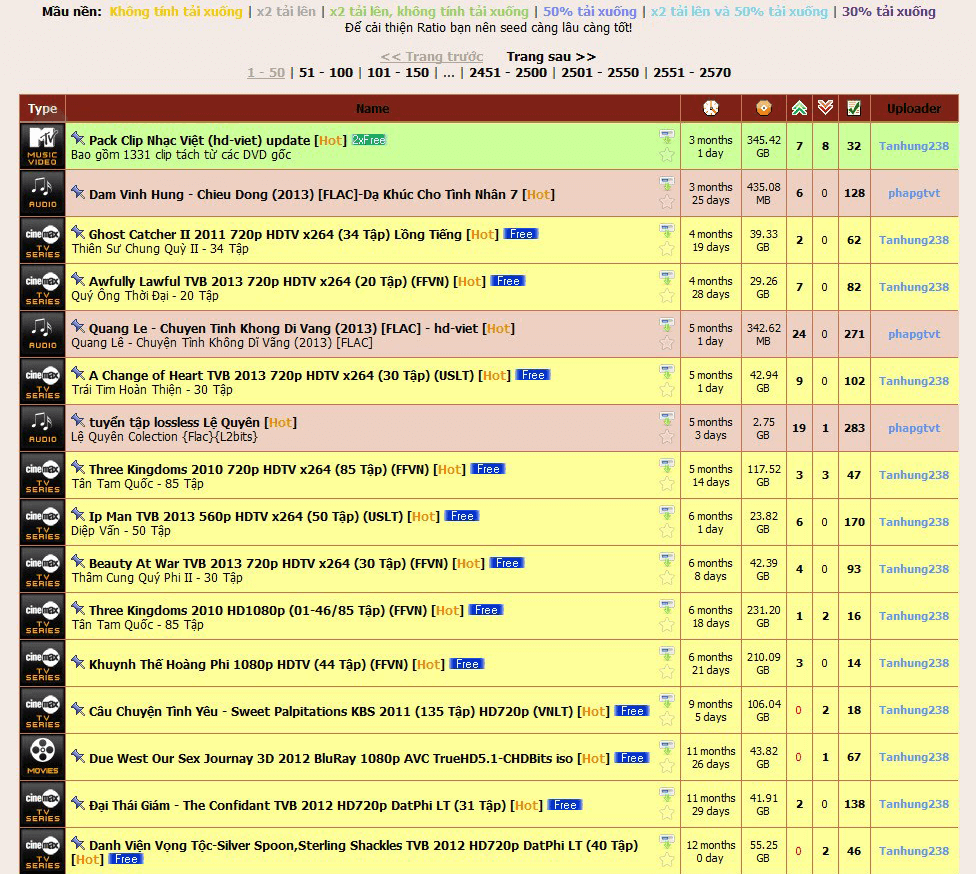Click completed count 138 on Đại Thái Giám
This screenshot has height=874, width=976.
click(854, 804)
